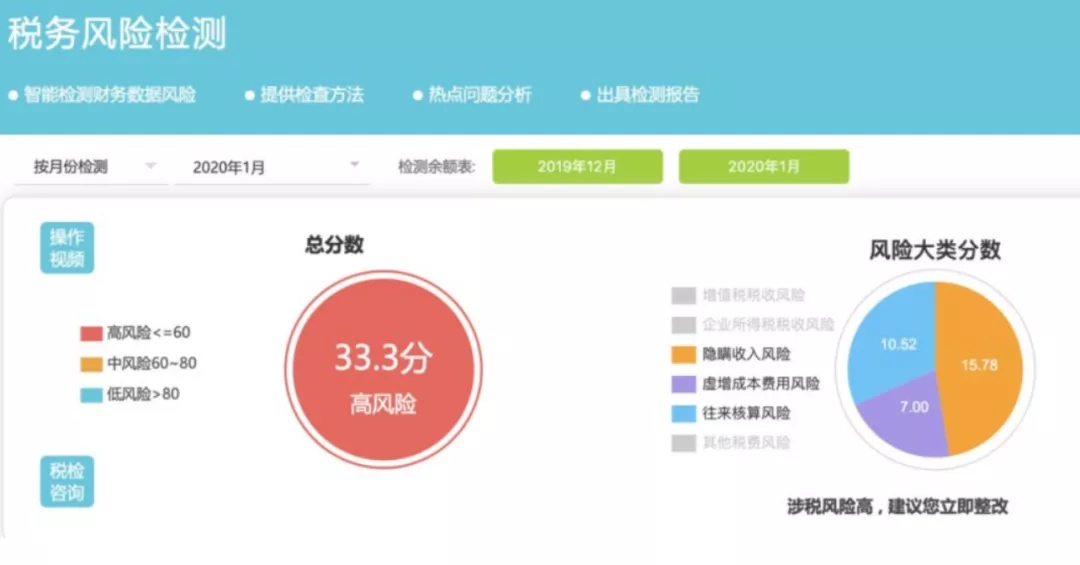Click the 热点问题分析 header item
Viewport: 1080px width, 565px height.
pyautogui.click(x=472, y=95)
